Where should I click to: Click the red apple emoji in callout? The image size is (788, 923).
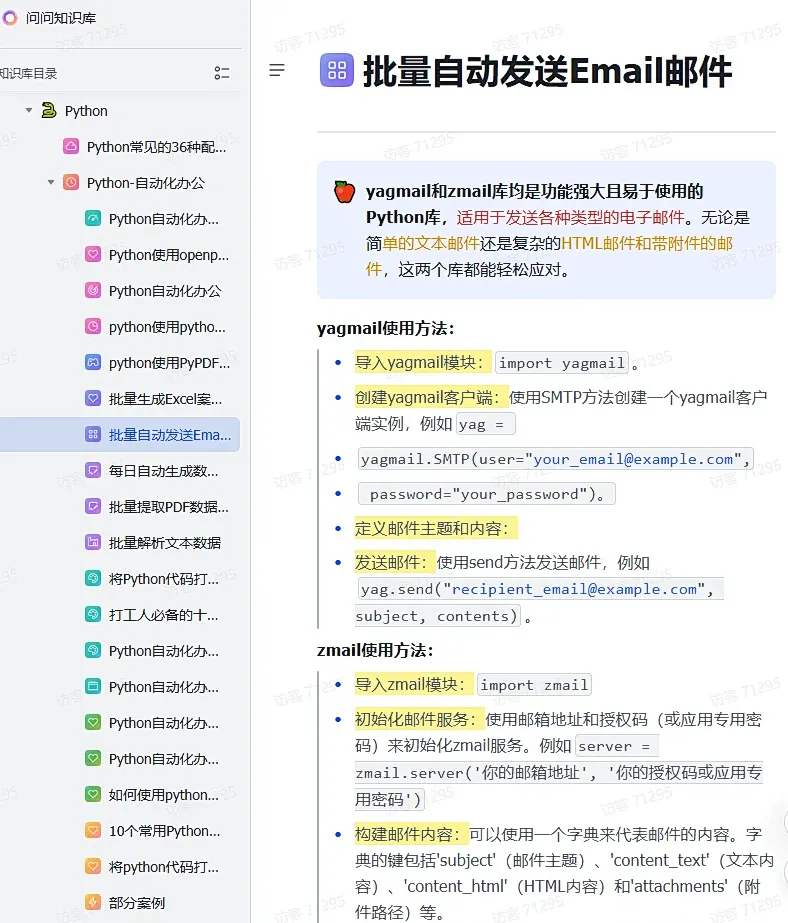pos(344,192)
